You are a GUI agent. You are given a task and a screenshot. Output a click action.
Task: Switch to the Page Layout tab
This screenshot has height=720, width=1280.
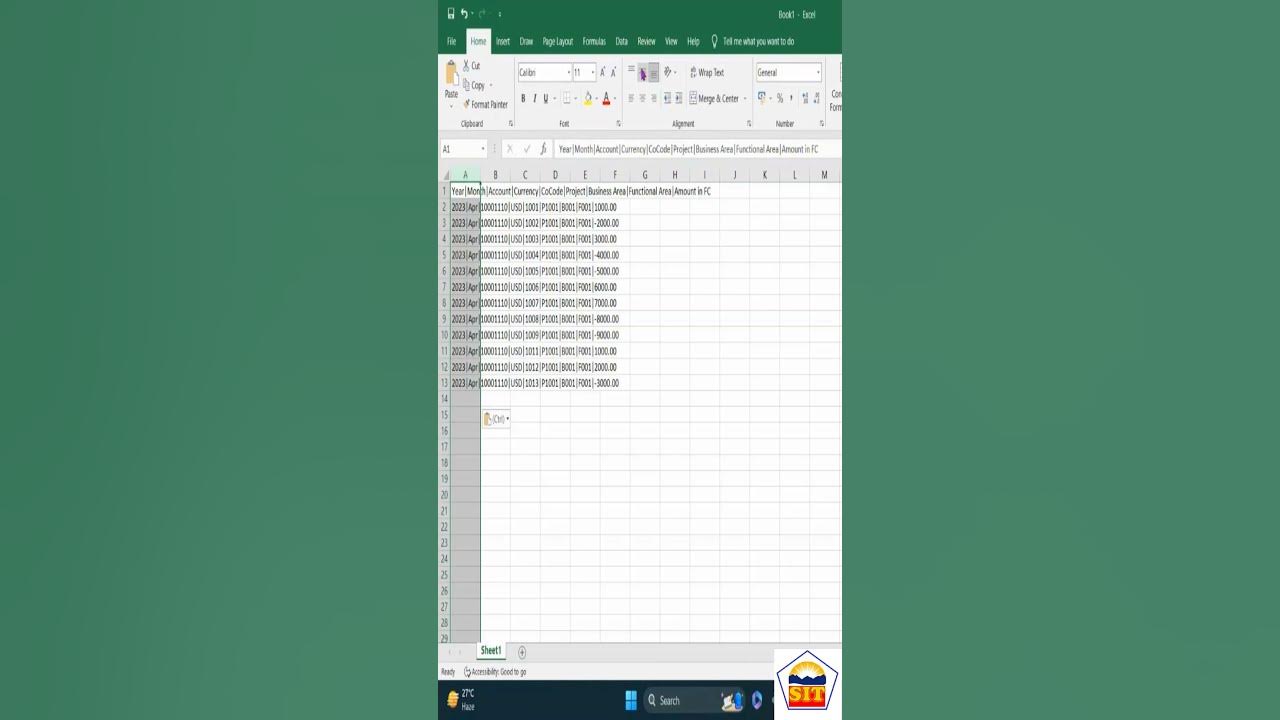pos(558,41)
